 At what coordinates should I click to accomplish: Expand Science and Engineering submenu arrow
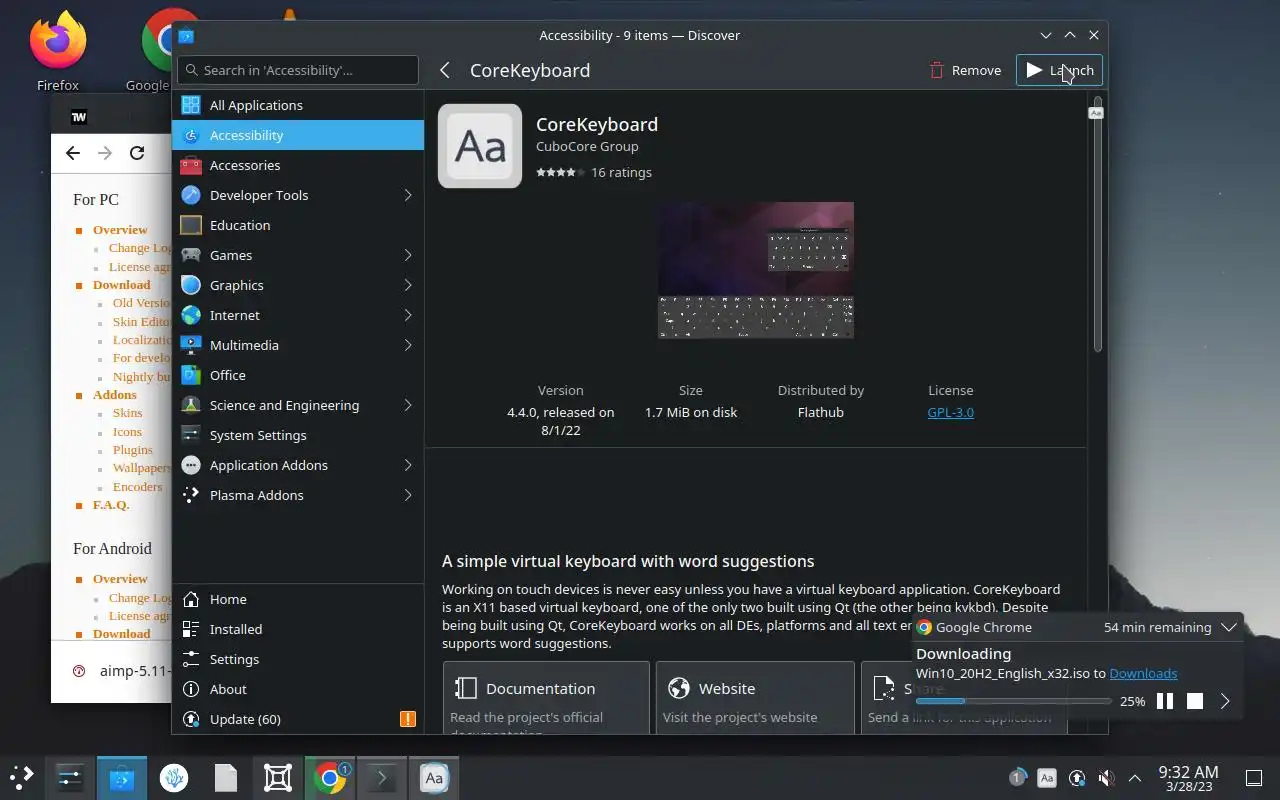(408, 405)
